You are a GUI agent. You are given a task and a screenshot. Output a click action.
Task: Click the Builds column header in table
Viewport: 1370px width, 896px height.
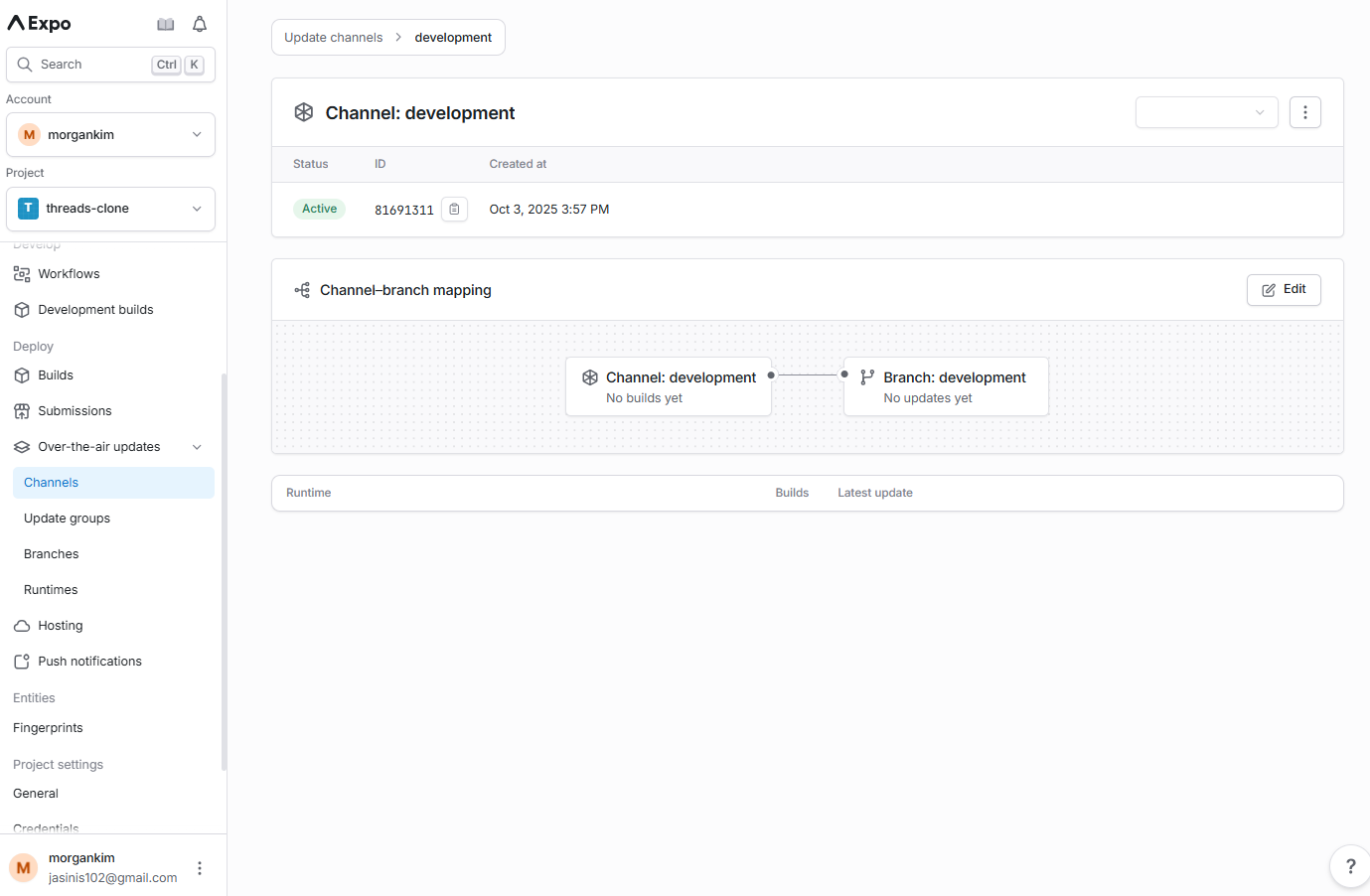[792, 493]
